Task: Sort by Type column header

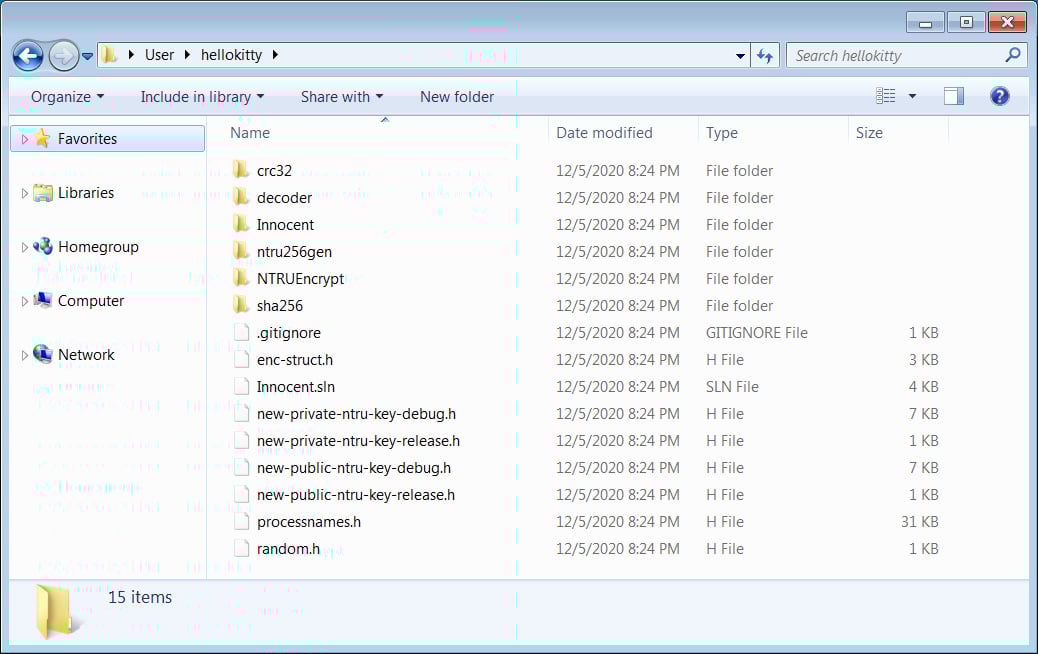Action: 722,133
